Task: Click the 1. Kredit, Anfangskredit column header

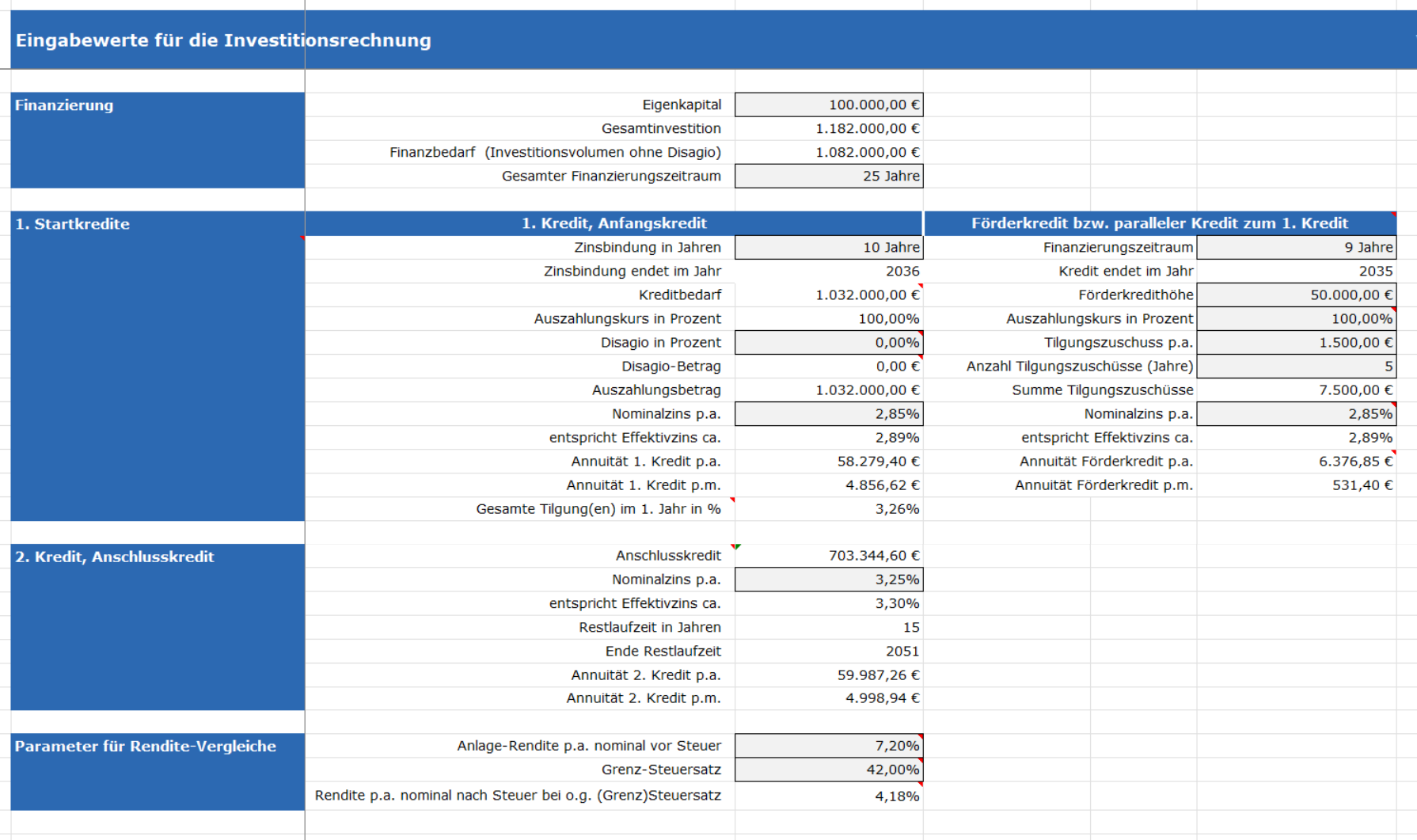Action: [x=614, y=223]
